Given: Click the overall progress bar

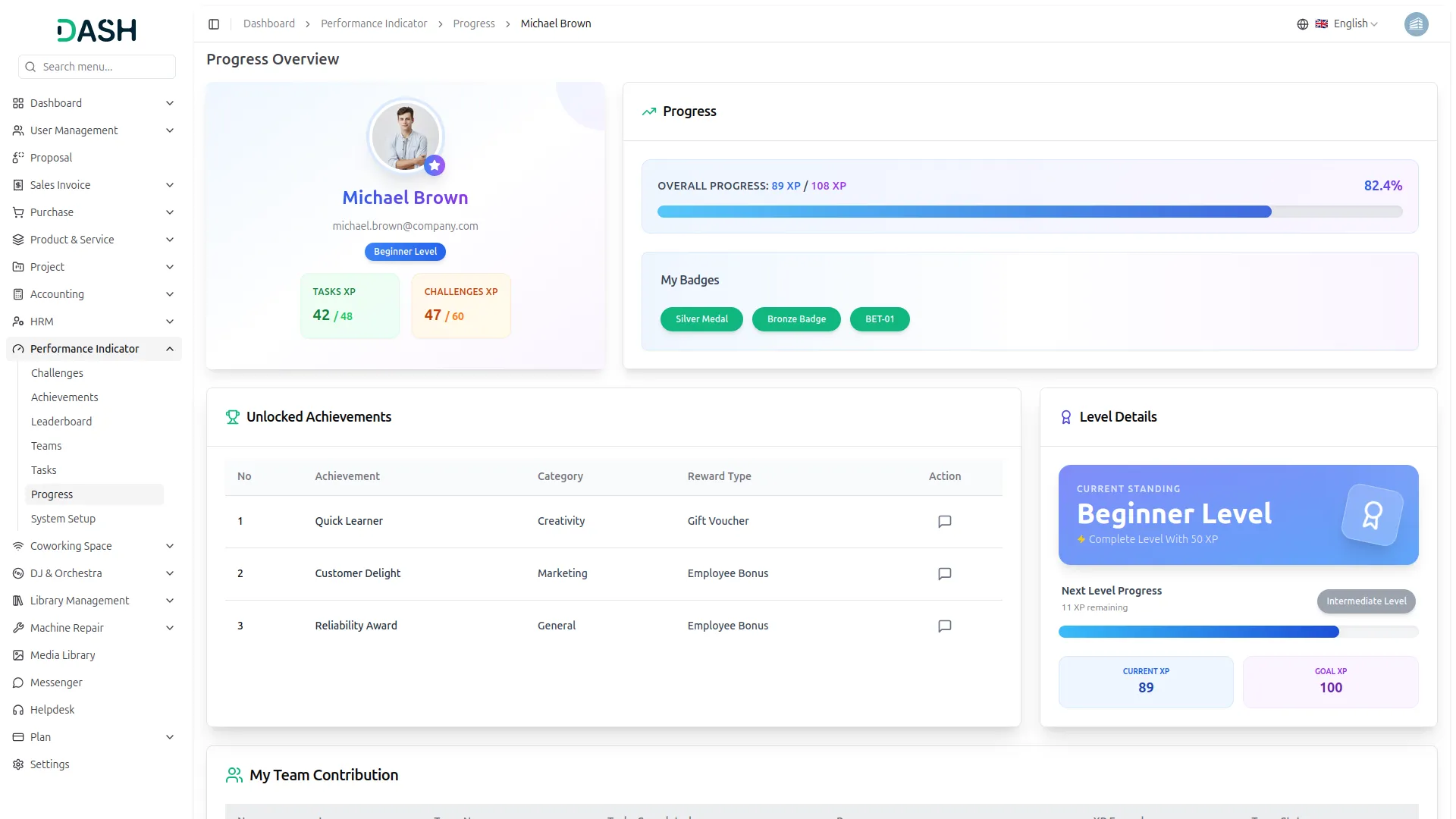Looking at the screenshot, I should click(x=1029, y=212).
